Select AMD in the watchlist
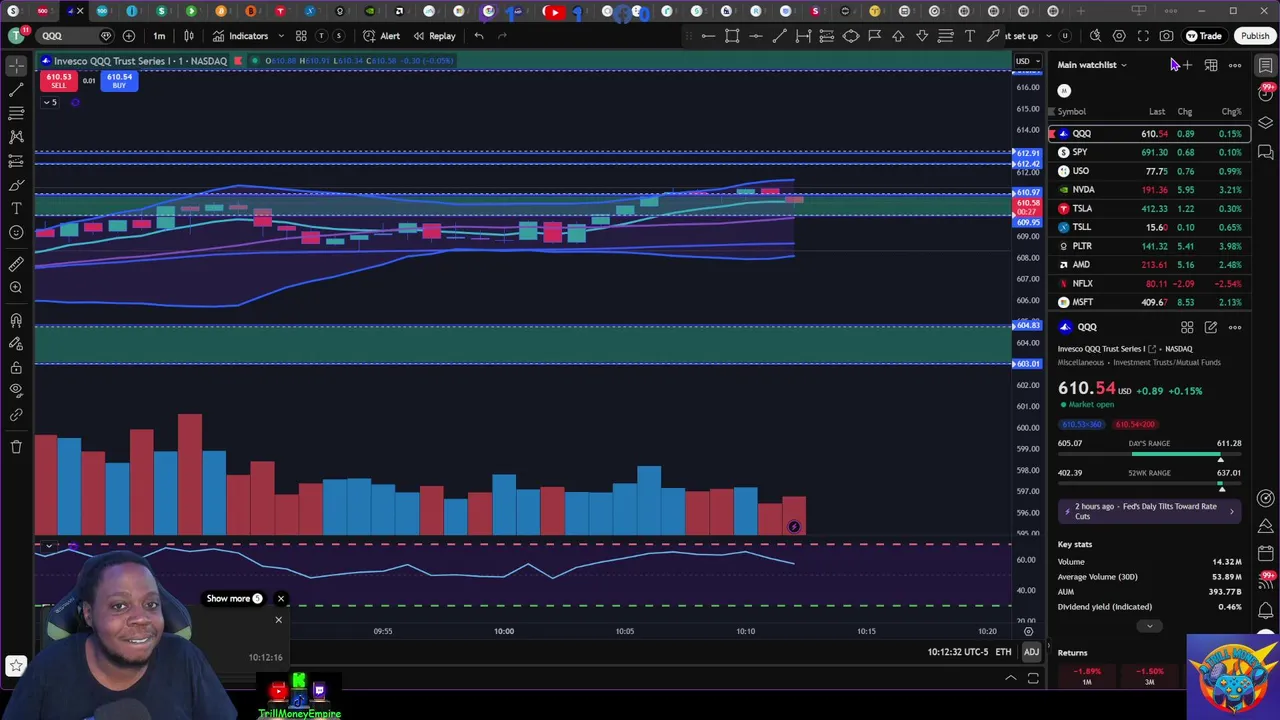The width and height of the screenshot is (1280, 720). pos(1149,264)
